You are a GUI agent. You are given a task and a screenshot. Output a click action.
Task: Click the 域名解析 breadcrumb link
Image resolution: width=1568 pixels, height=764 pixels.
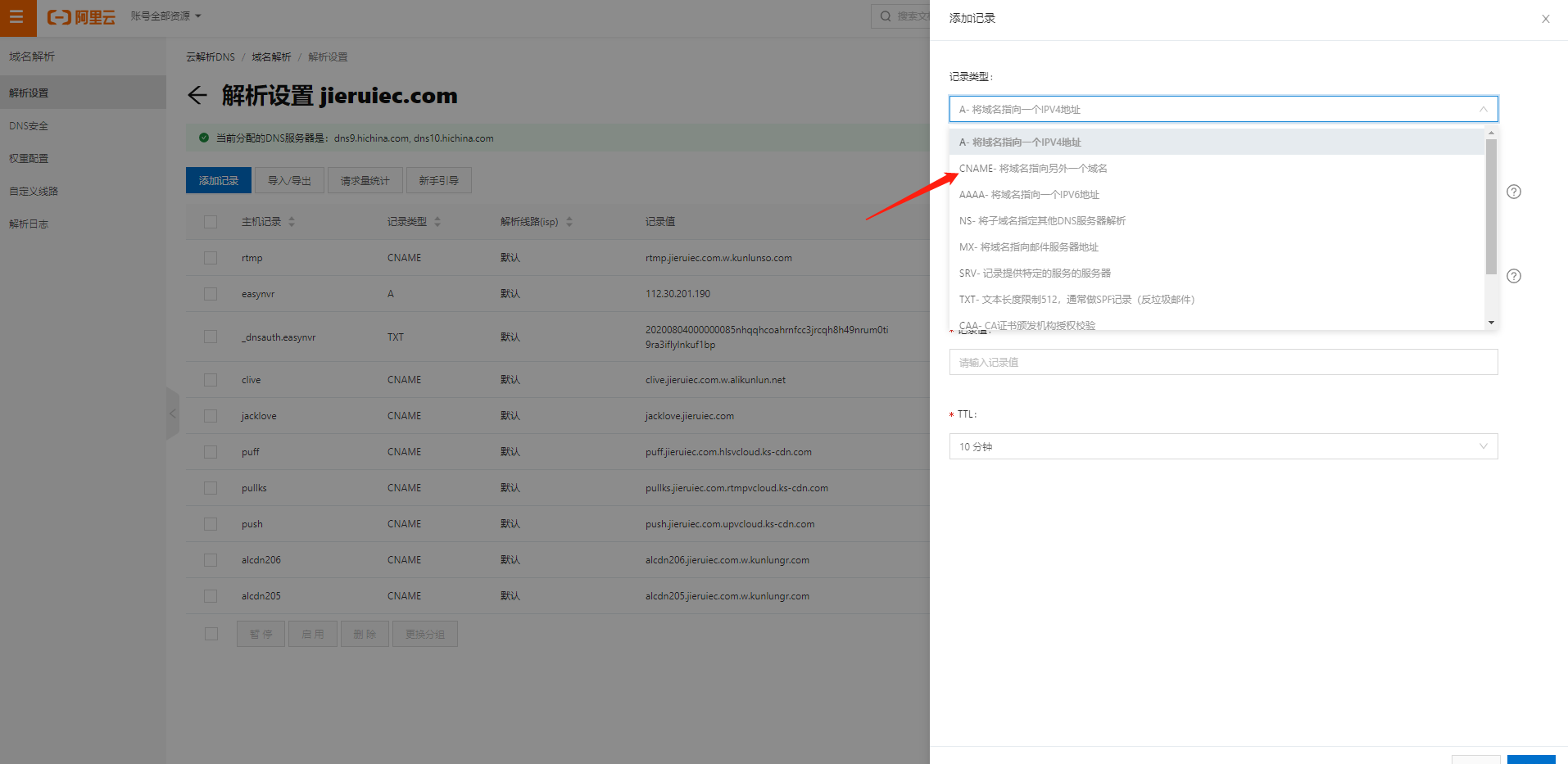(x=271, y=57)
